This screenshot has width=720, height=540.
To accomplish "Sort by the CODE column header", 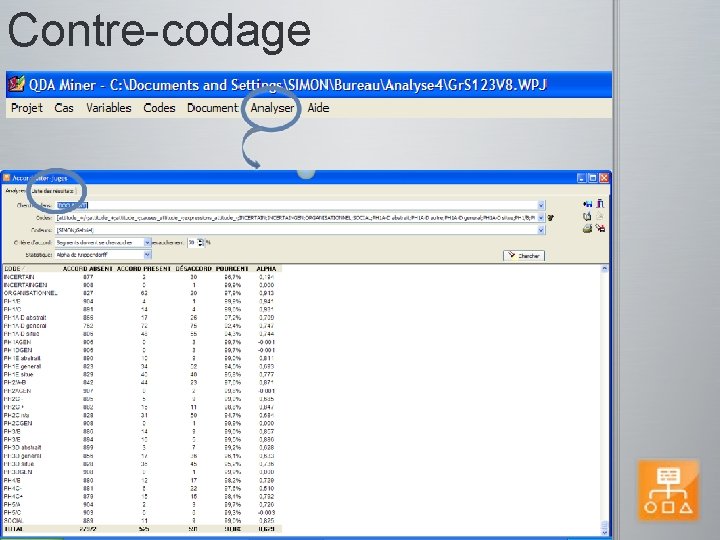I will point(15,269).
